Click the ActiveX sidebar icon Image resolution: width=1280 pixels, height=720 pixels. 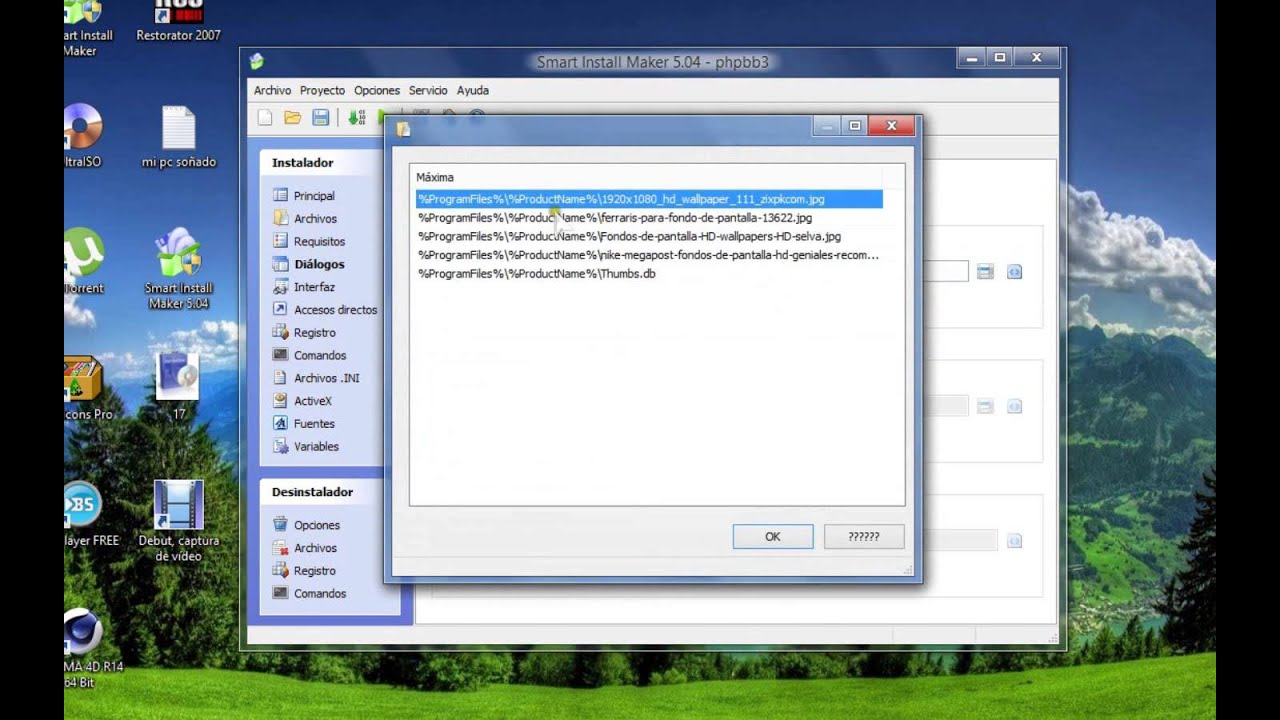click(281, 400)
